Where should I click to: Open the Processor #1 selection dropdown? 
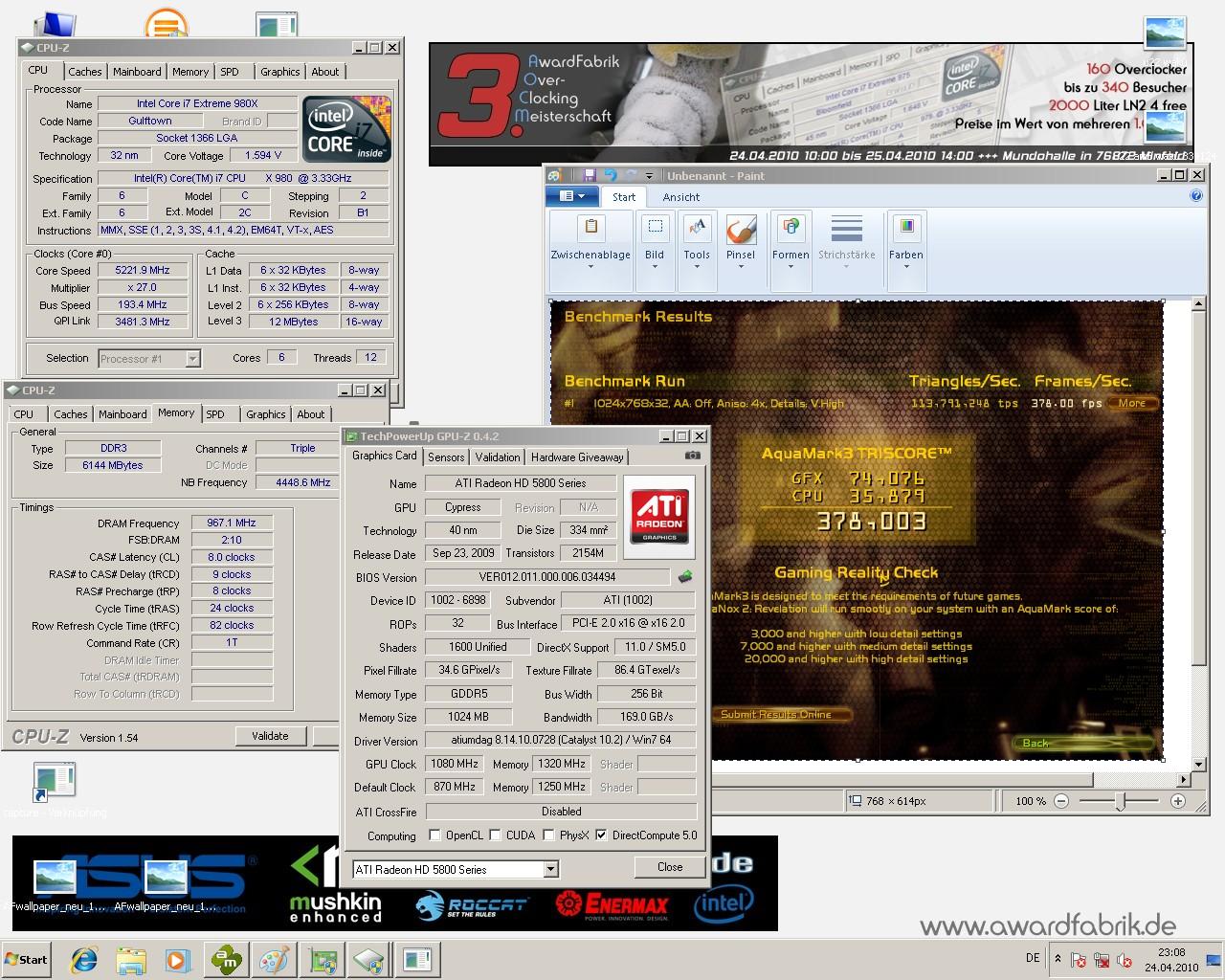pos(149,359)
